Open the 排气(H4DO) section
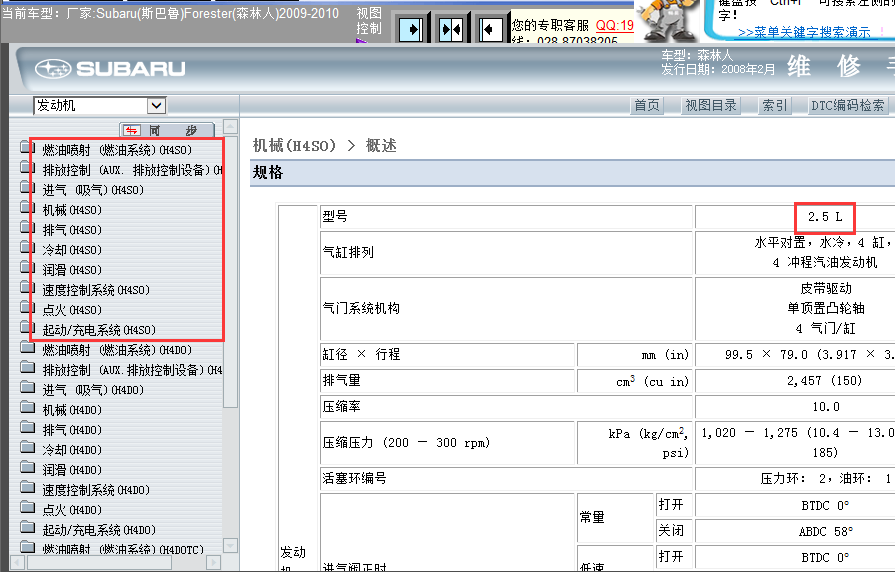Viewport: 895px width, 572px height. point(72,430)
